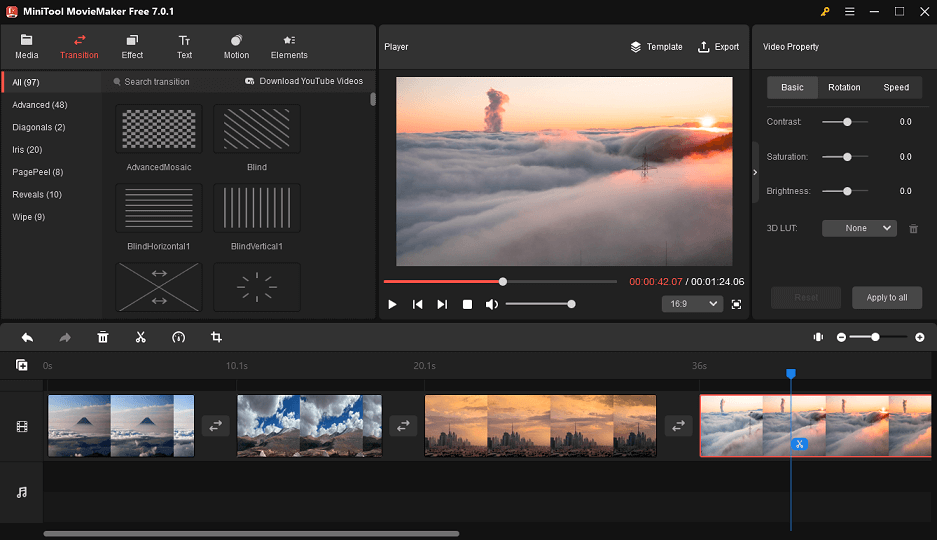The image size is (937, 540).
Task: Open the Motion tab
Action: click(236, 47)
